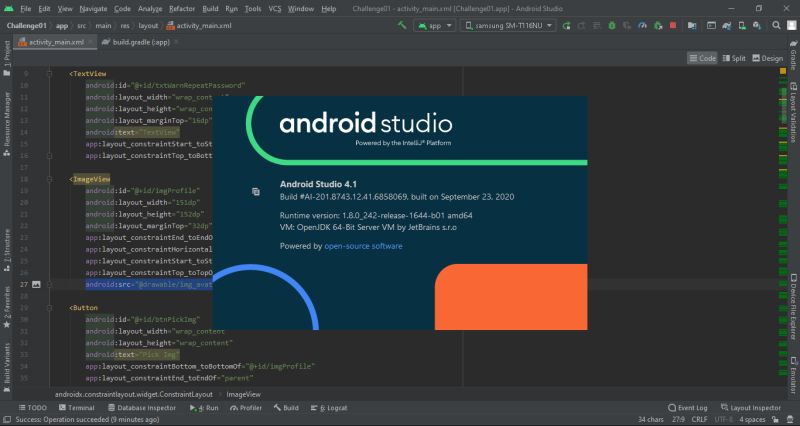Image resolution: width=800 pixels, height=426 pixels.
Task: Open the Tools menu
Action: pyautogui.click(x=253, y=9)
